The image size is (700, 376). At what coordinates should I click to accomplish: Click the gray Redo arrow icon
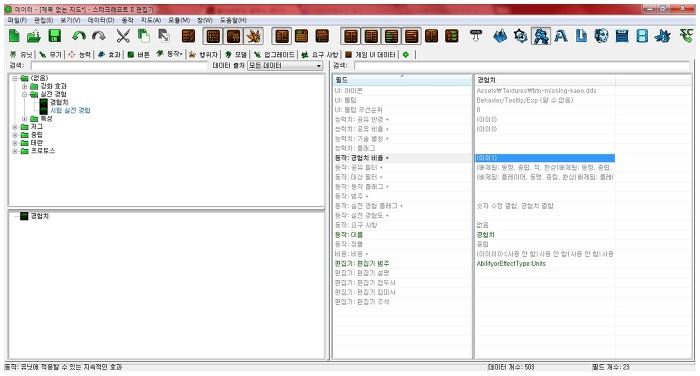pyautogui.click(x=99, y=36)
